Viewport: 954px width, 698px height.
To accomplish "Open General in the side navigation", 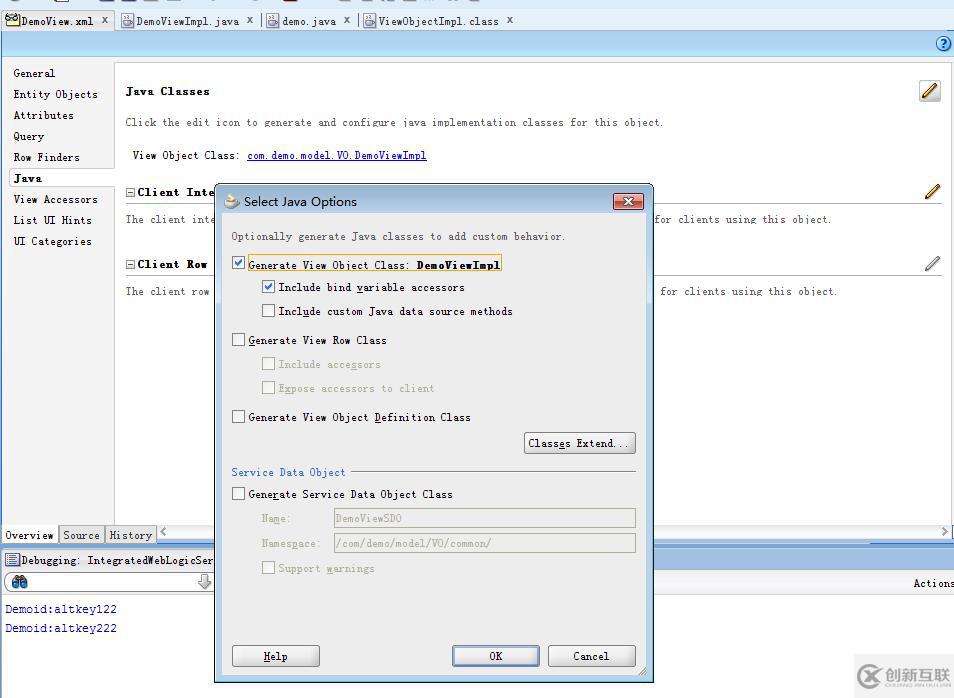I will pos(34,73).
